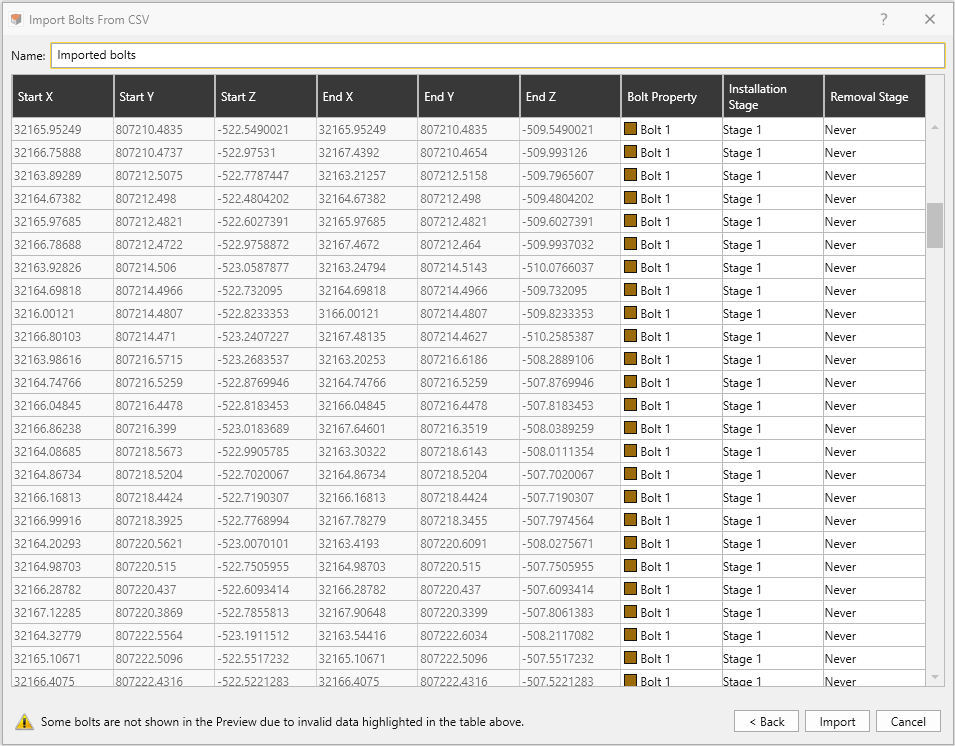Cancel the bolt import dialog

[x=908, y=721]
